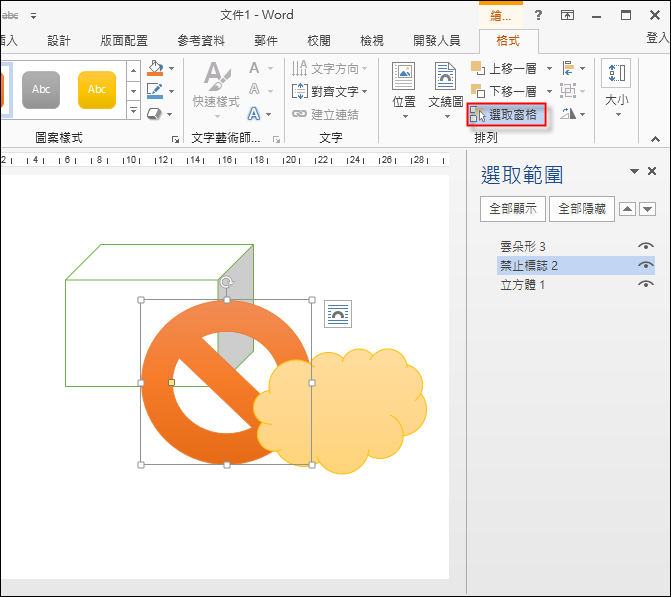Open the 文繞圖 text wrap menu

click(446, 91)
